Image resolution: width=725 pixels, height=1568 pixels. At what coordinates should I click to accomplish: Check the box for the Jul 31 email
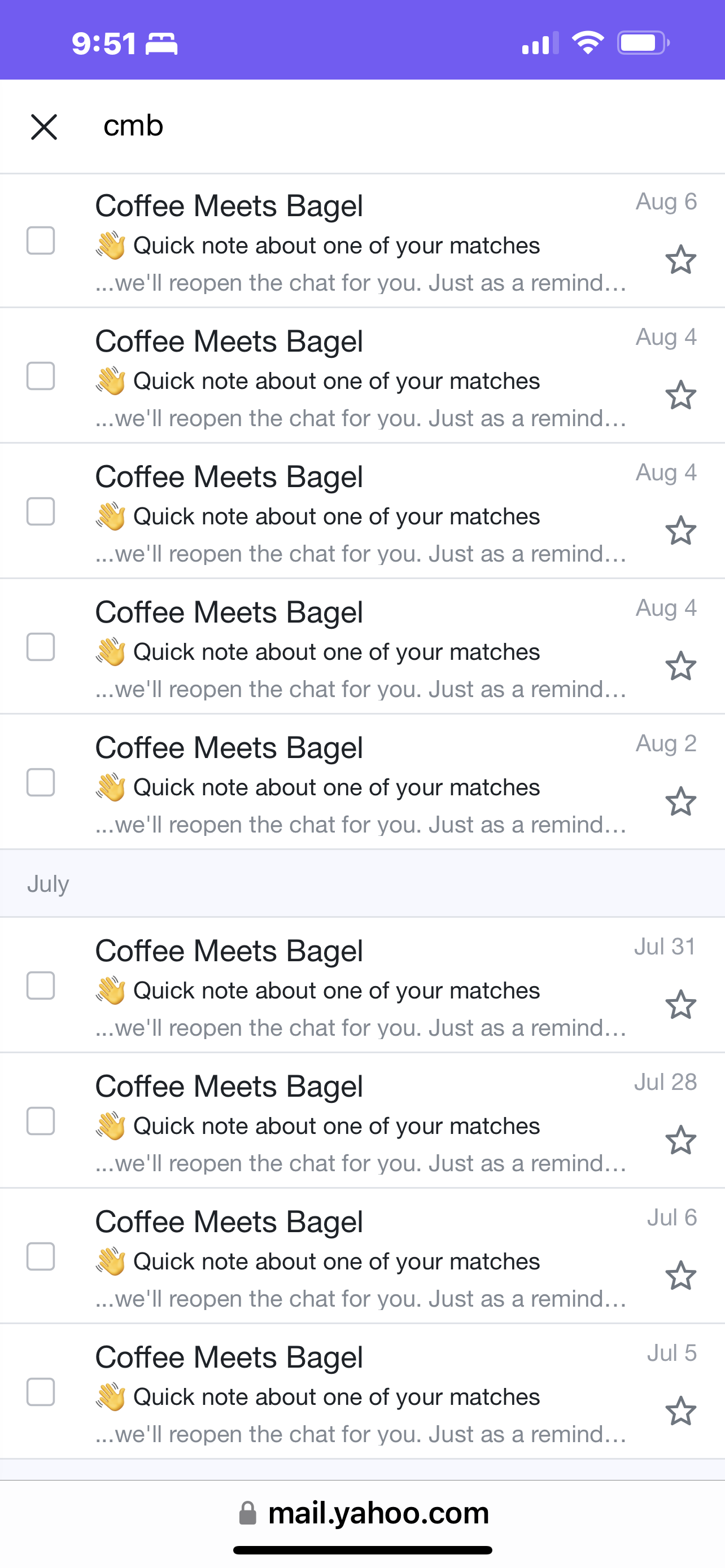[x=41, y=986]
